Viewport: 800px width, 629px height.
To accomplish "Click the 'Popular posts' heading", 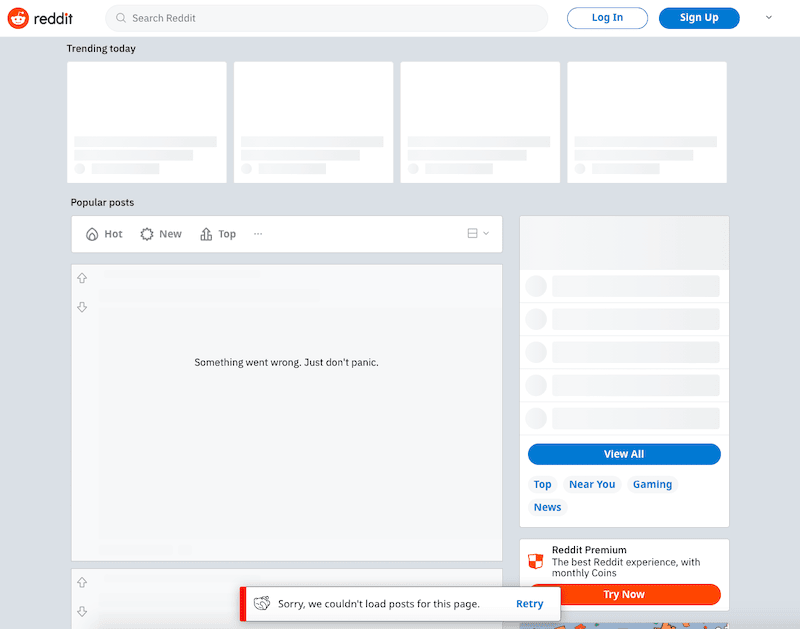I will pos(102,203).
